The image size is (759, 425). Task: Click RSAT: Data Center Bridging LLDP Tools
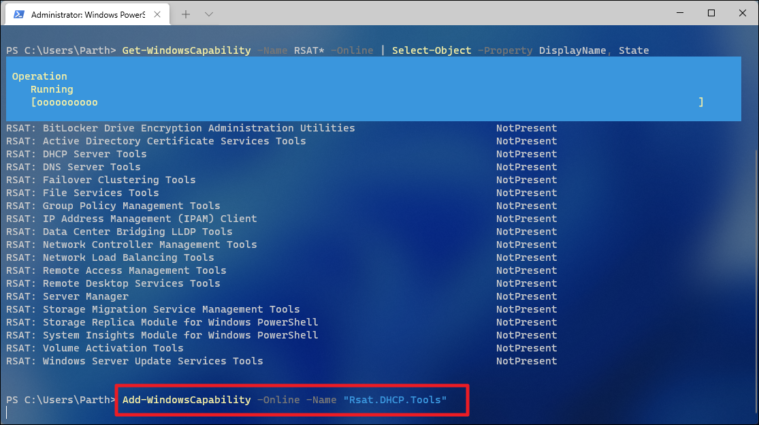pyautogui.click(x=119, y=232)
